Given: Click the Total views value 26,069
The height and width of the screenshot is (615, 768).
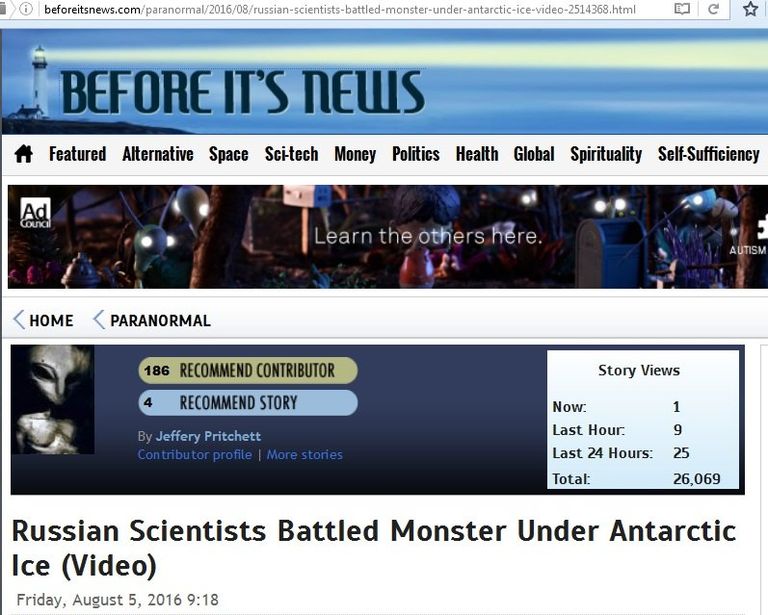Looking at the screenshot, I should 696,478.
